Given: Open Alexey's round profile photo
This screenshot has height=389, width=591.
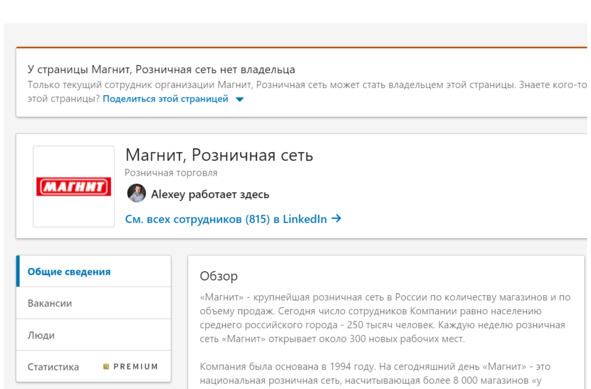Looking at the screenshot, I should point(136,193).
